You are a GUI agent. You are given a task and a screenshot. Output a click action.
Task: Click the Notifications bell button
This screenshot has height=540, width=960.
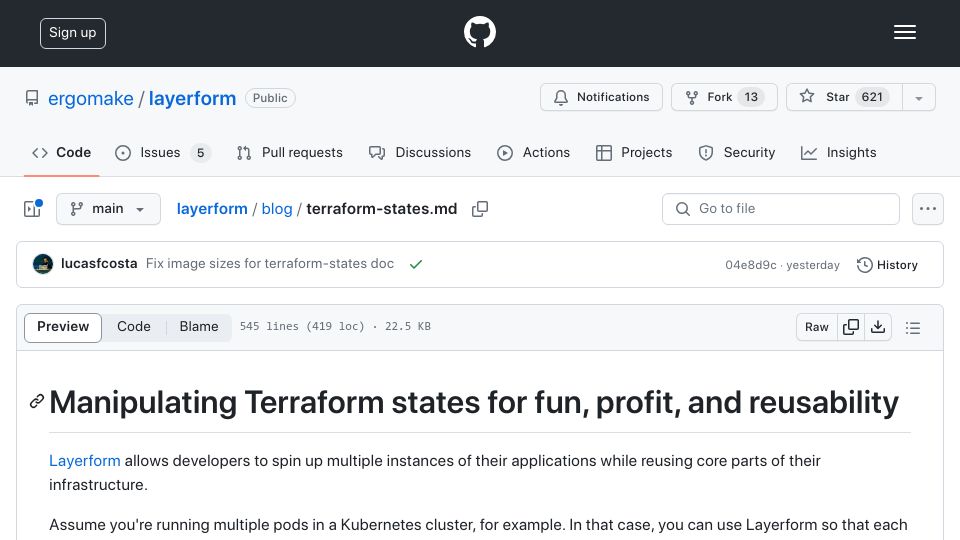[x=601, y=97]
